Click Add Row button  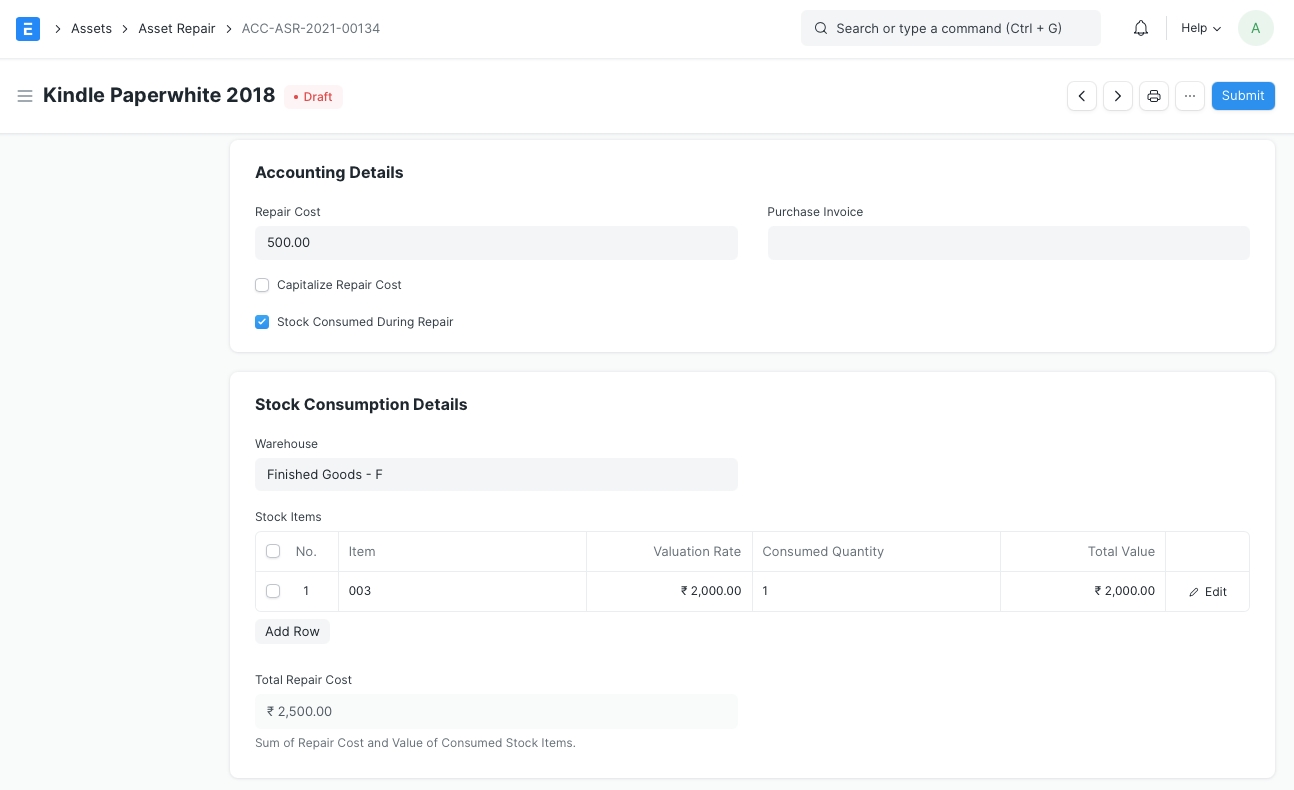[x=292, y=632]
